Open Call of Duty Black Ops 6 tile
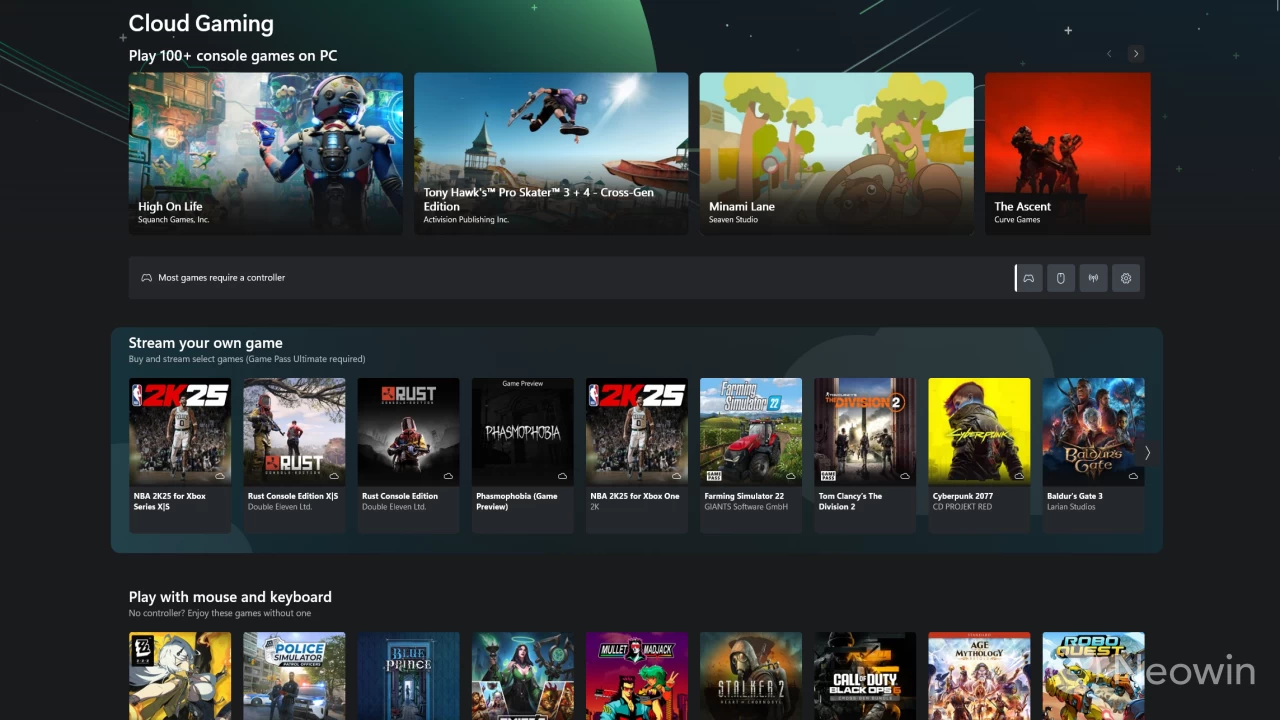Image resolution: width=1280 pixels, height=720 pixels. (x=865, y=676)
